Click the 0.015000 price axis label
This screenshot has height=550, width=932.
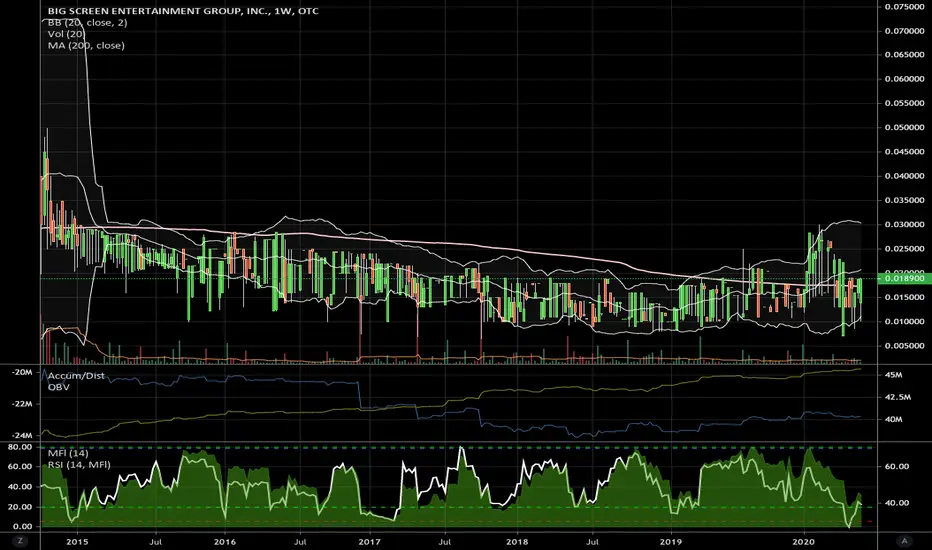905,298
